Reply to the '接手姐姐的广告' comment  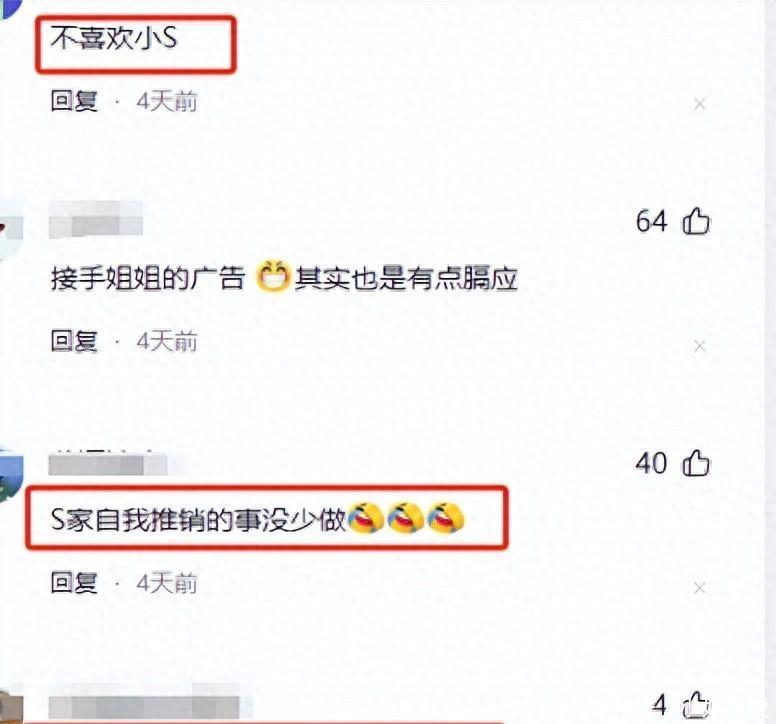74,341
